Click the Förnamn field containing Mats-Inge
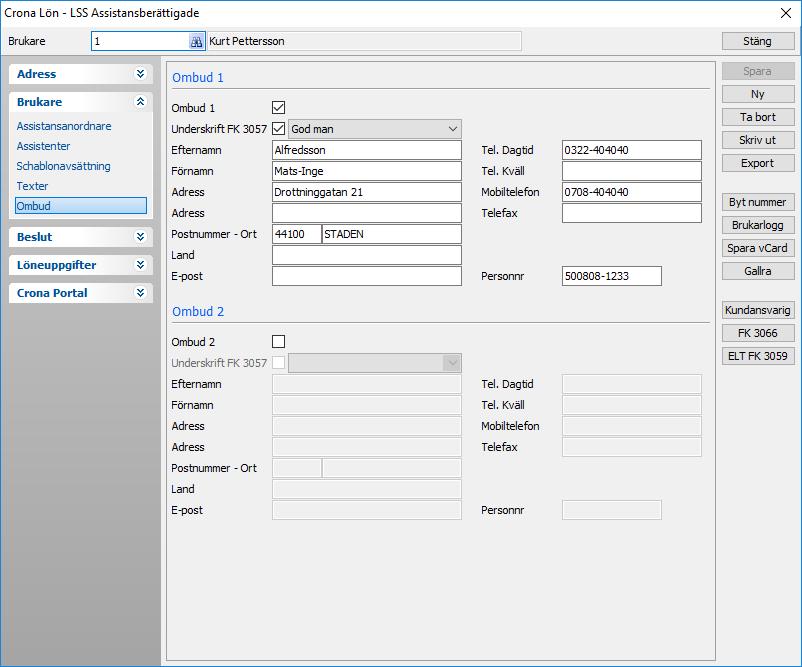 [367, 171]
